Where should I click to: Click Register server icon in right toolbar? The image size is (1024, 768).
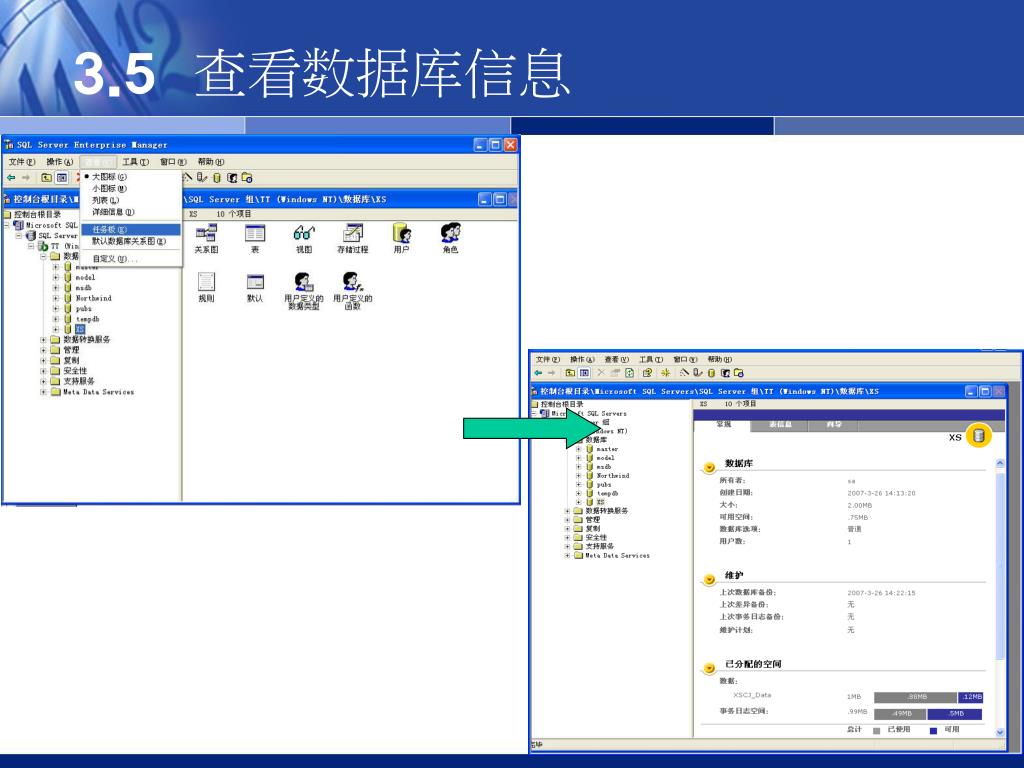click(697, 373)
